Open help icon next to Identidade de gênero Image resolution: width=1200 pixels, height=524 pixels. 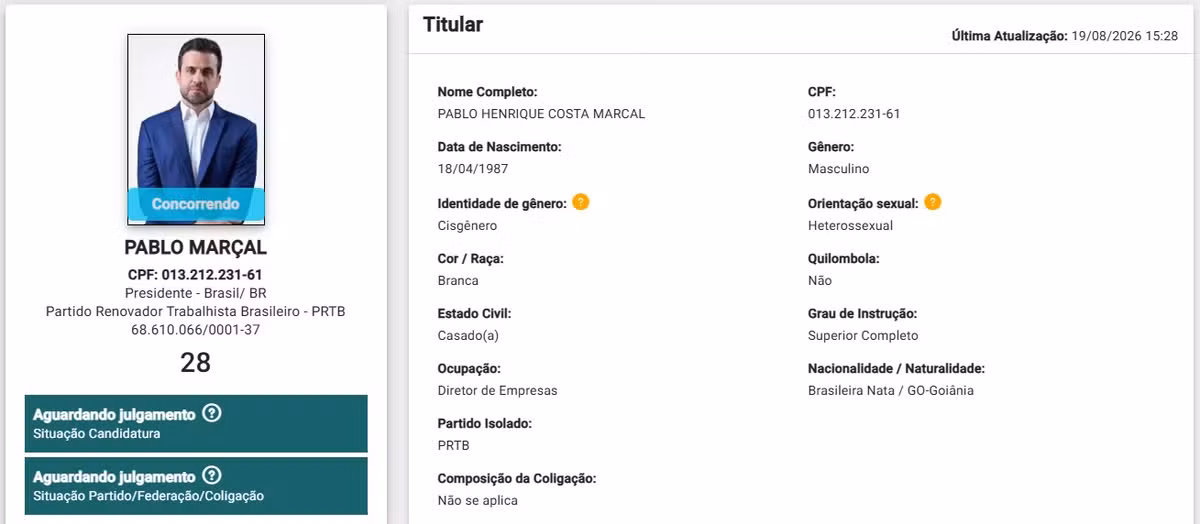pos(581,202)
